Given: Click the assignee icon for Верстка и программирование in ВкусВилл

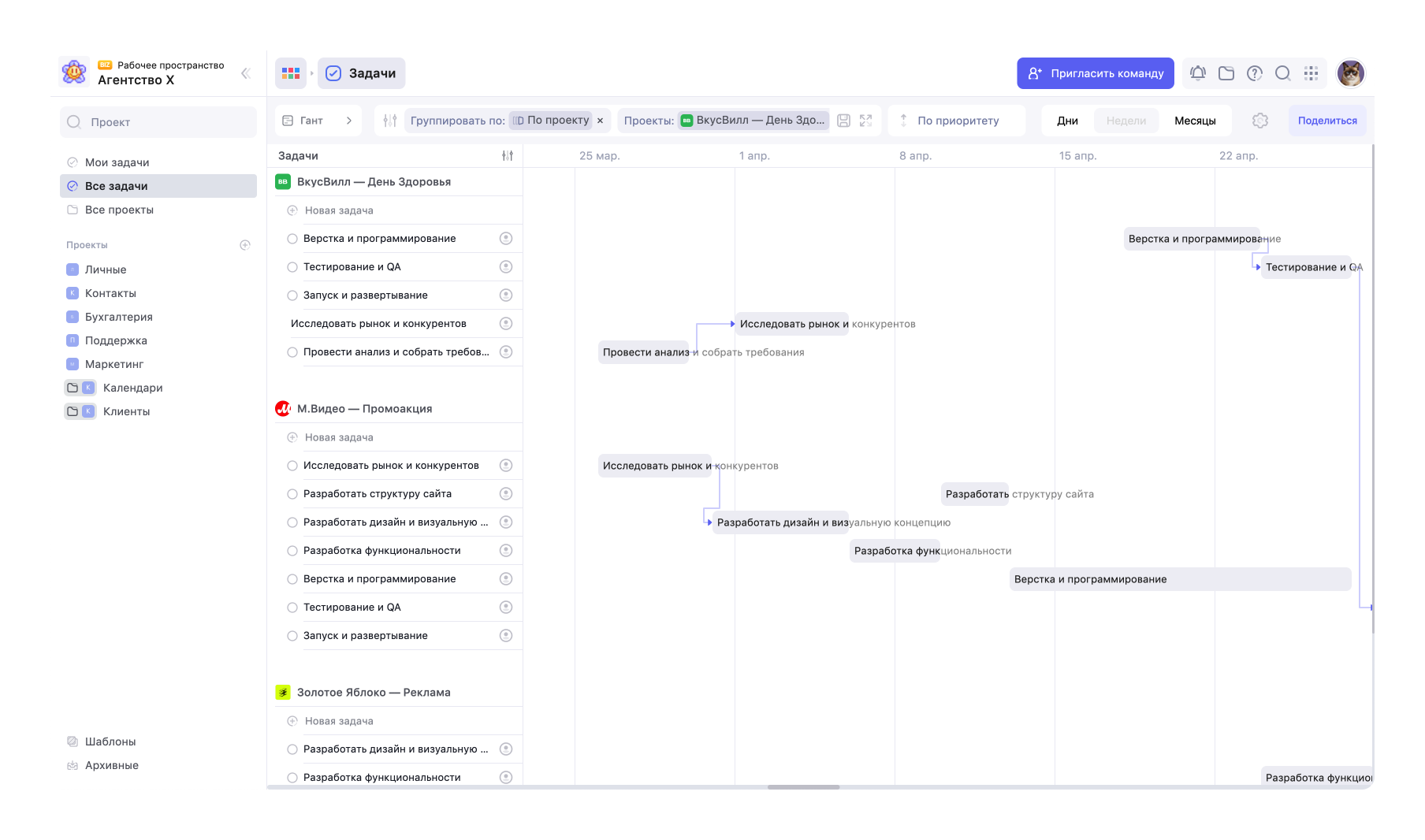Looking at the screenshot, I should pyautogui.click(x=506, y=239).
